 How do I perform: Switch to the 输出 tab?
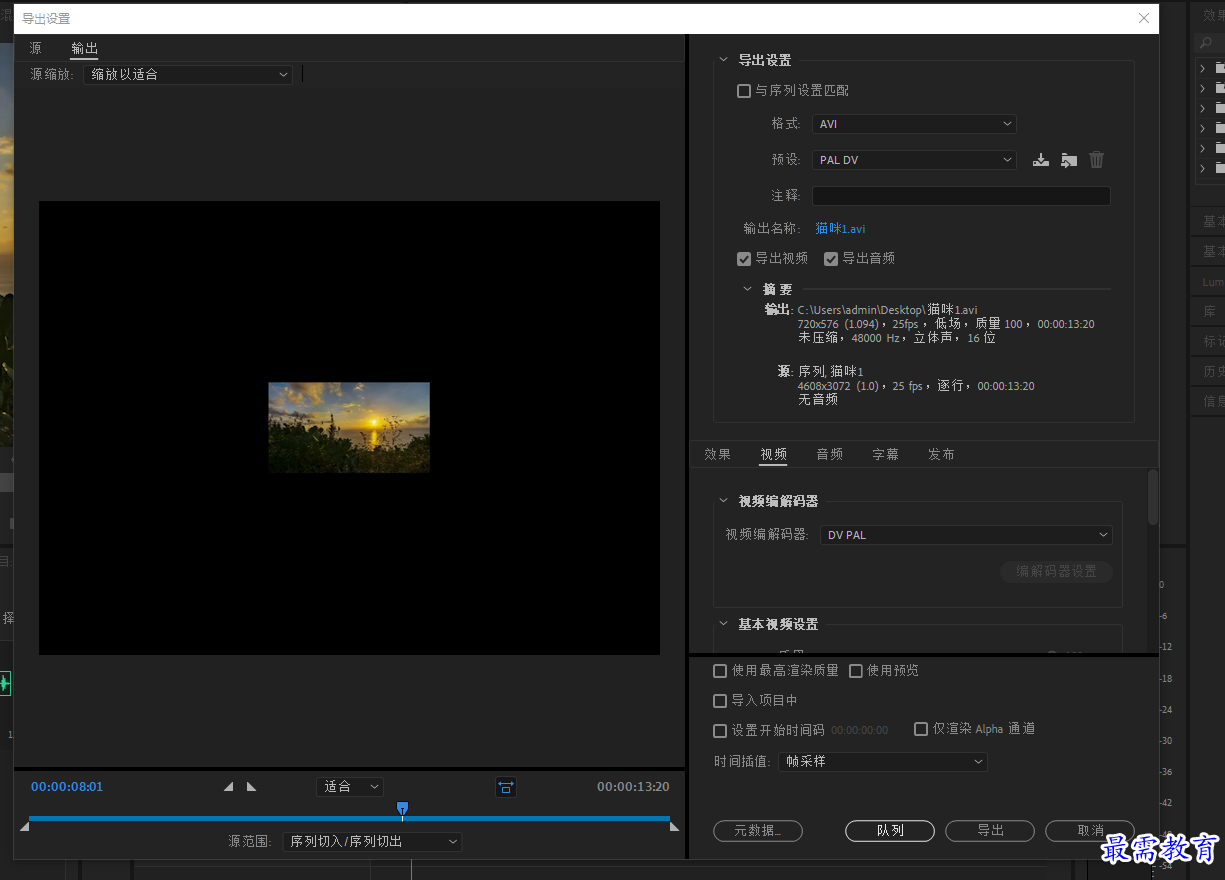[x=85, y=48]
